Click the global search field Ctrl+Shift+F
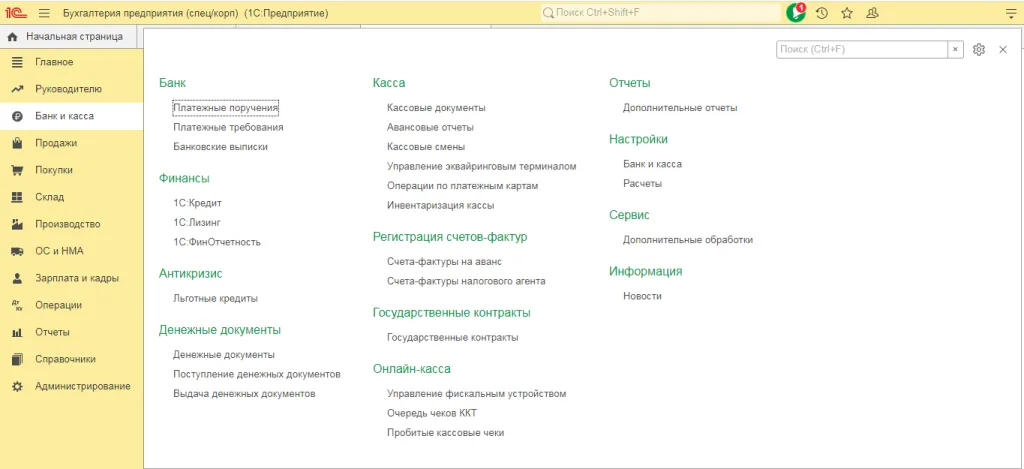1024x469 pixels. coord(660,12)
